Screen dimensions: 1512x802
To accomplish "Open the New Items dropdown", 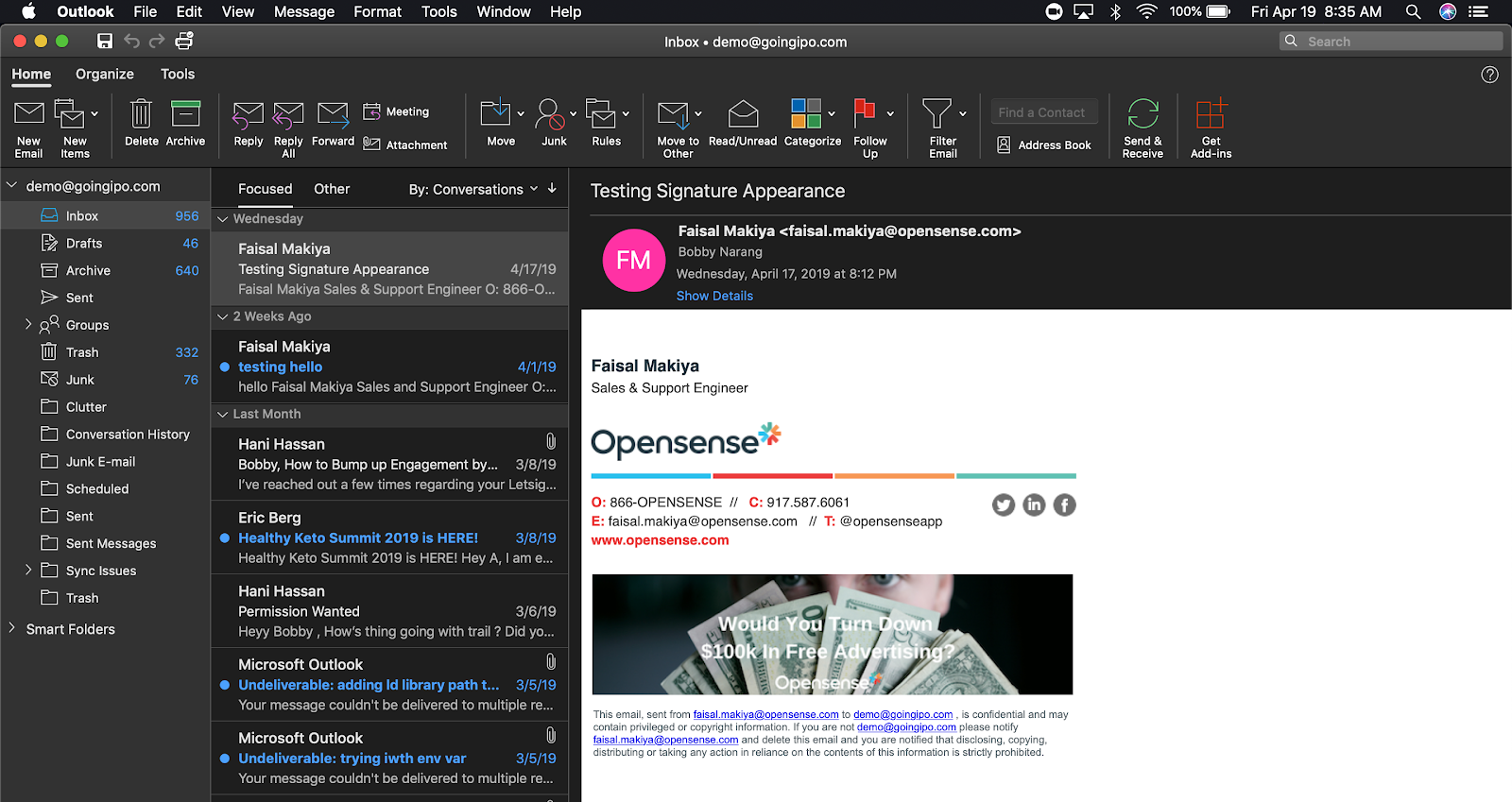I will (x=94, y=113).
